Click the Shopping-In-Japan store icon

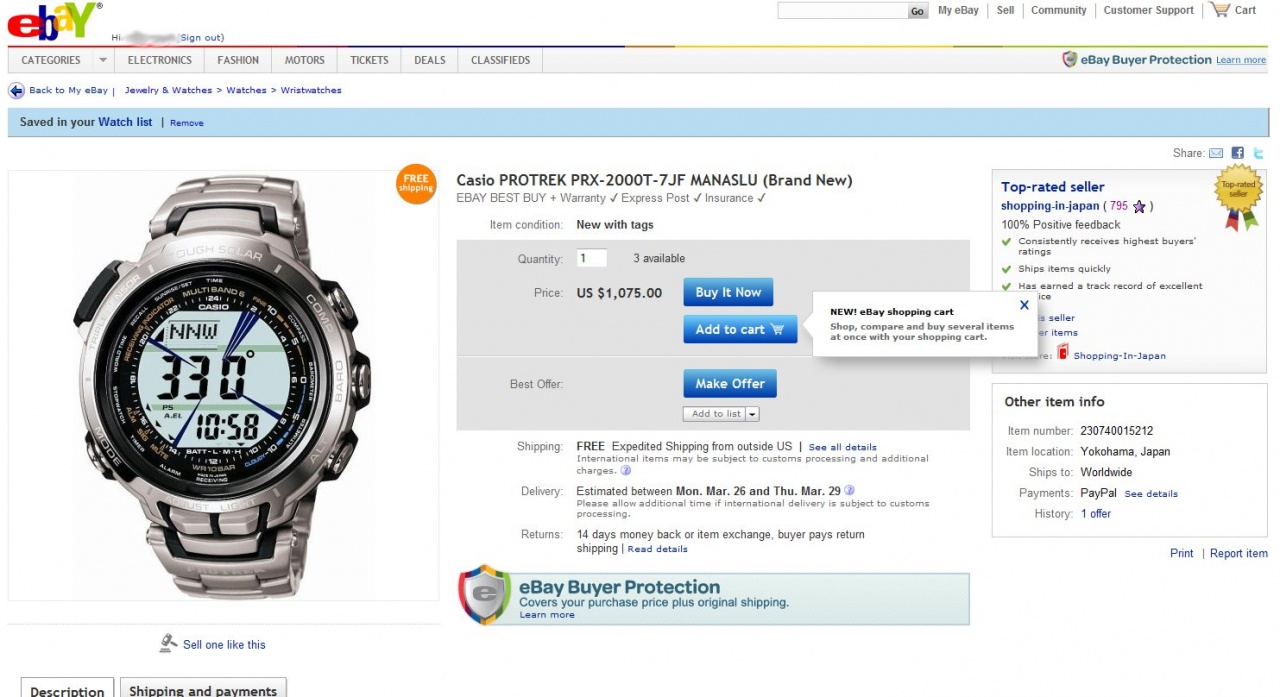[x=1063, y=352]
